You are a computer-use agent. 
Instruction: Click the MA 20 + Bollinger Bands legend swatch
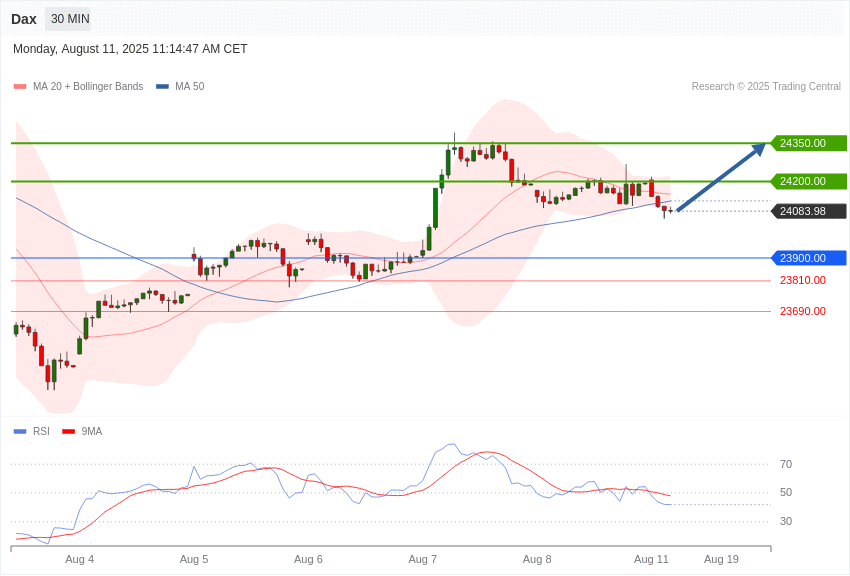tap(20, 87)
